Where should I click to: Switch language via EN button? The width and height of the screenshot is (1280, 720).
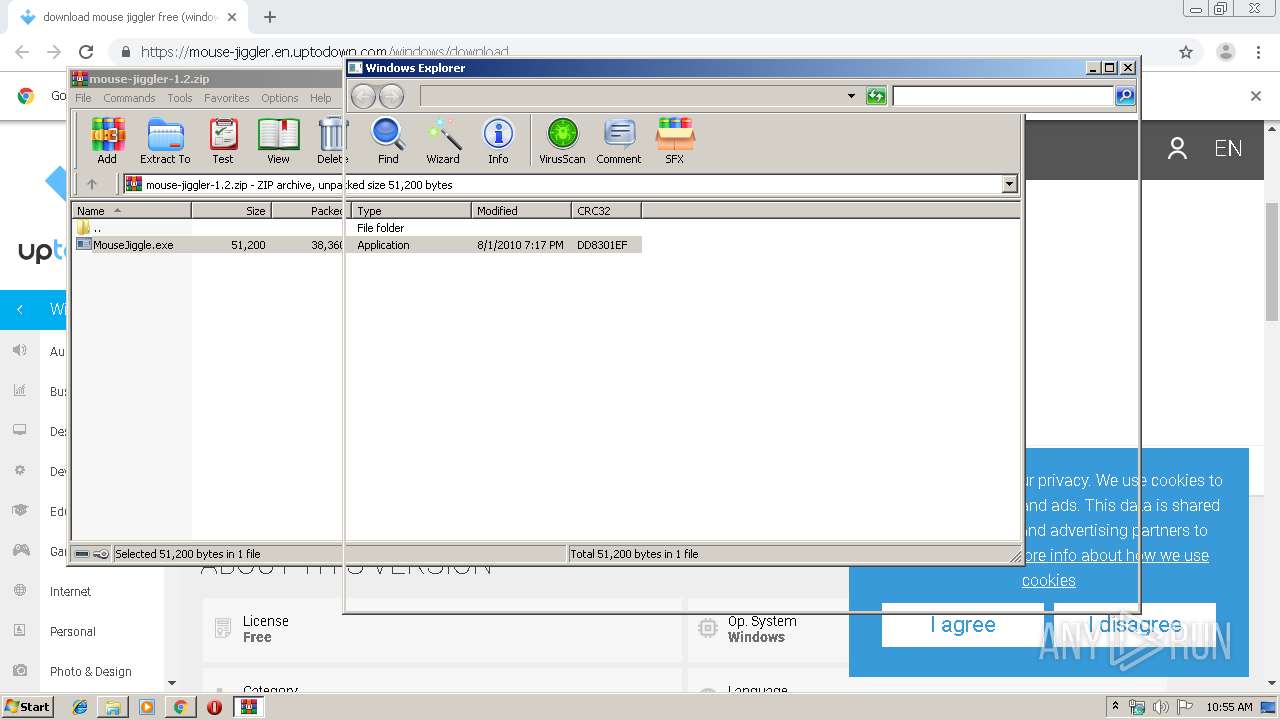coord(1228,149)
